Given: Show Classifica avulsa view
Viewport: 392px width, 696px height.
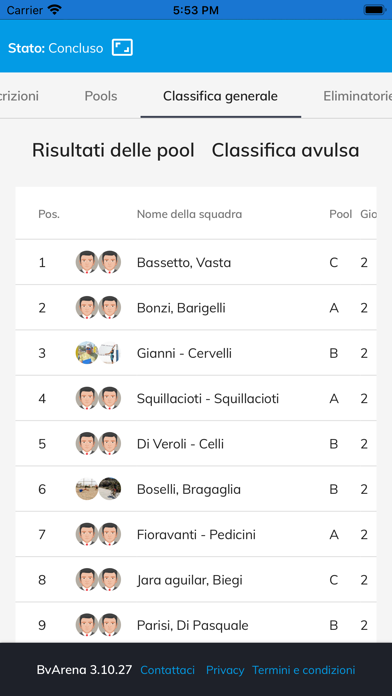Looking at the screenshot, I should [285, 151].
